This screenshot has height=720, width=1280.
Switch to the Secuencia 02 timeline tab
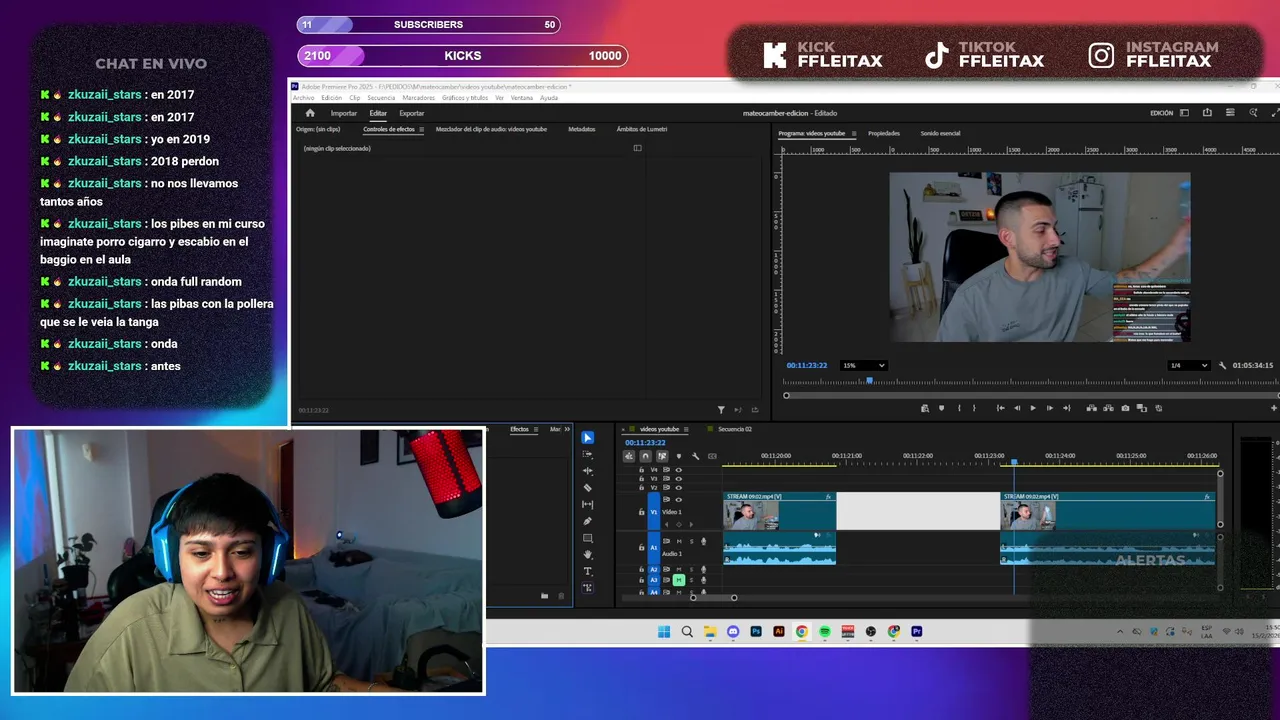(735, 429)
